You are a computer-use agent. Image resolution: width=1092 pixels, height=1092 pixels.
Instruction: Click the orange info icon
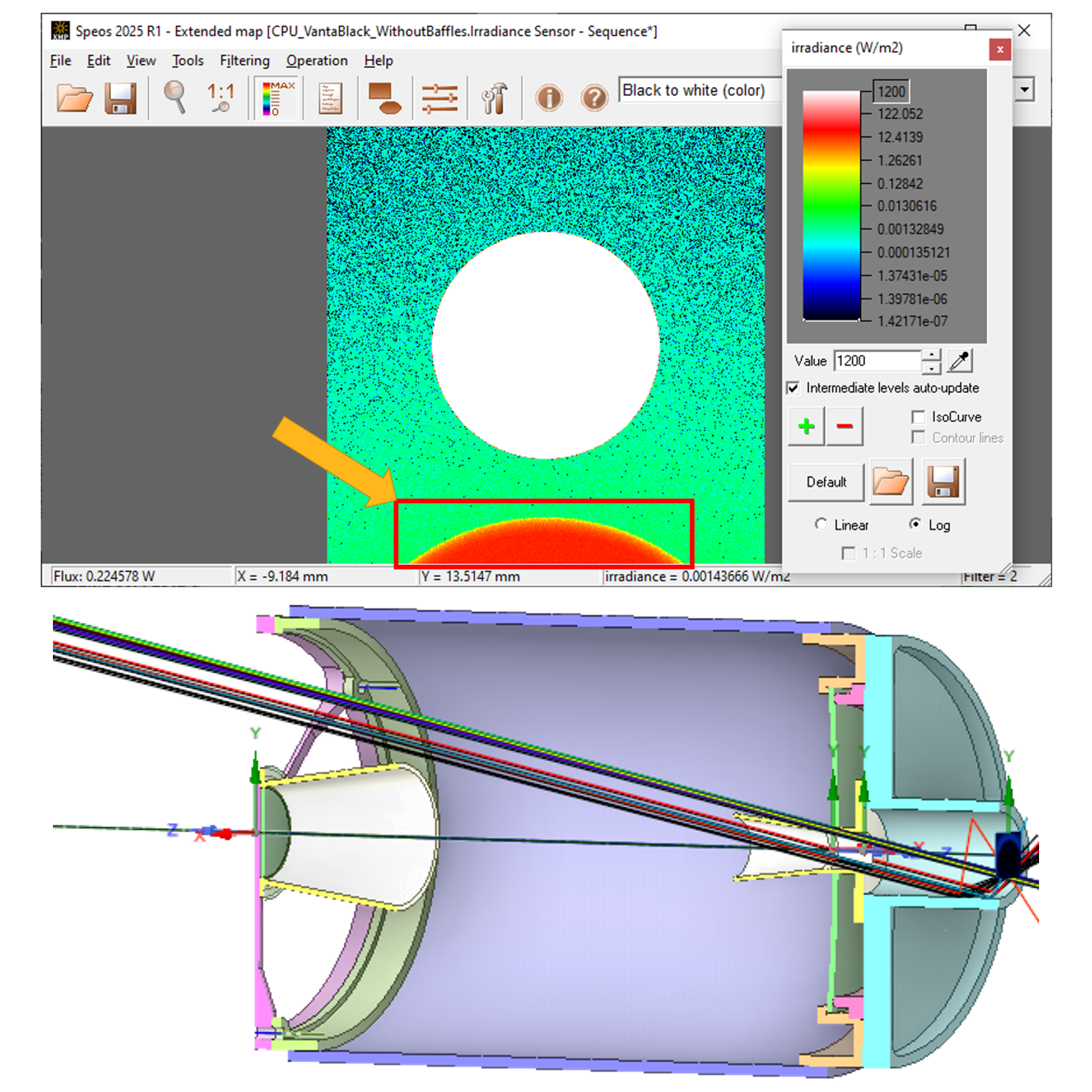tap(549, 98)
